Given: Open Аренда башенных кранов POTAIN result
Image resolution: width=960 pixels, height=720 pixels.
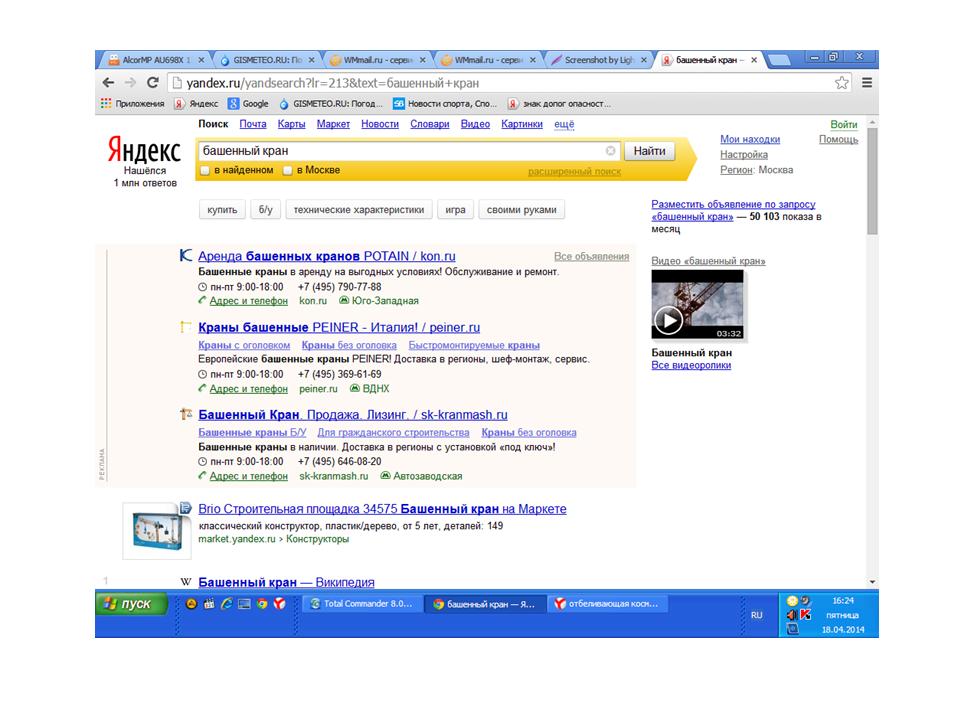Looking at the screenshot, I should 327,256.
